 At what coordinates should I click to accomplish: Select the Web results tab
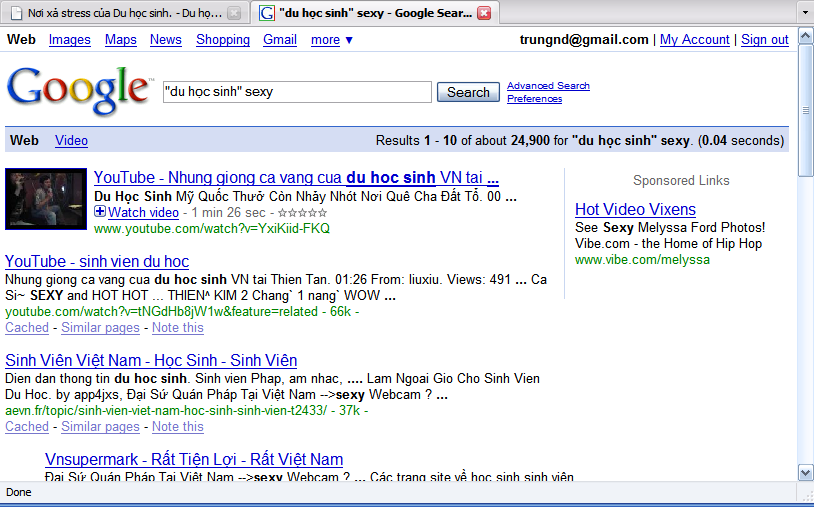(x=24, y=141)
